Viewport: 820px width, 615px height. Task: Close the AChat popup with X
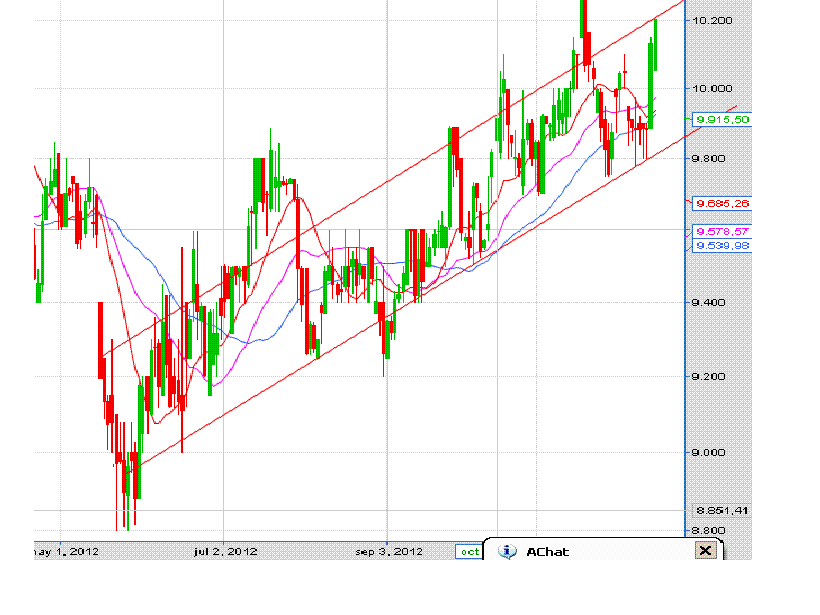click(705, 550)
